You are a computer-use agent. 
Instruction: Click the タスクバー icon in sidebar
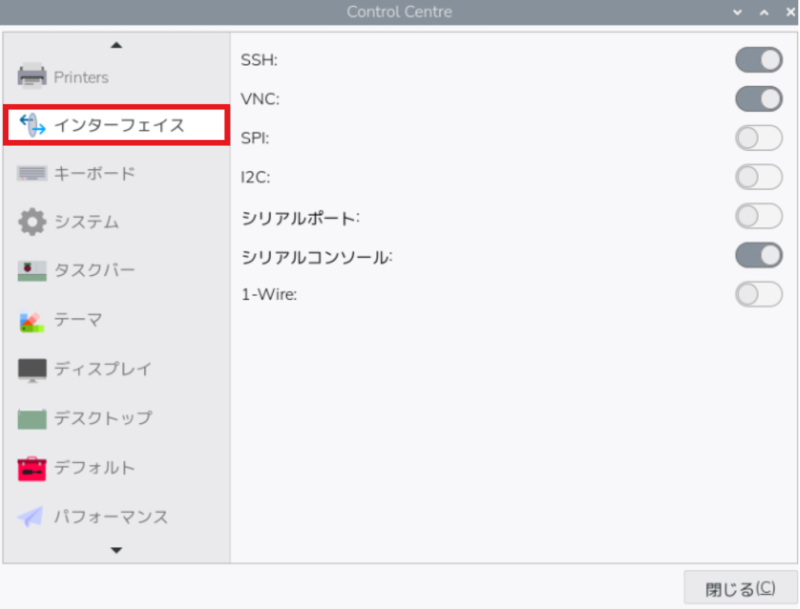coord(32,271)
